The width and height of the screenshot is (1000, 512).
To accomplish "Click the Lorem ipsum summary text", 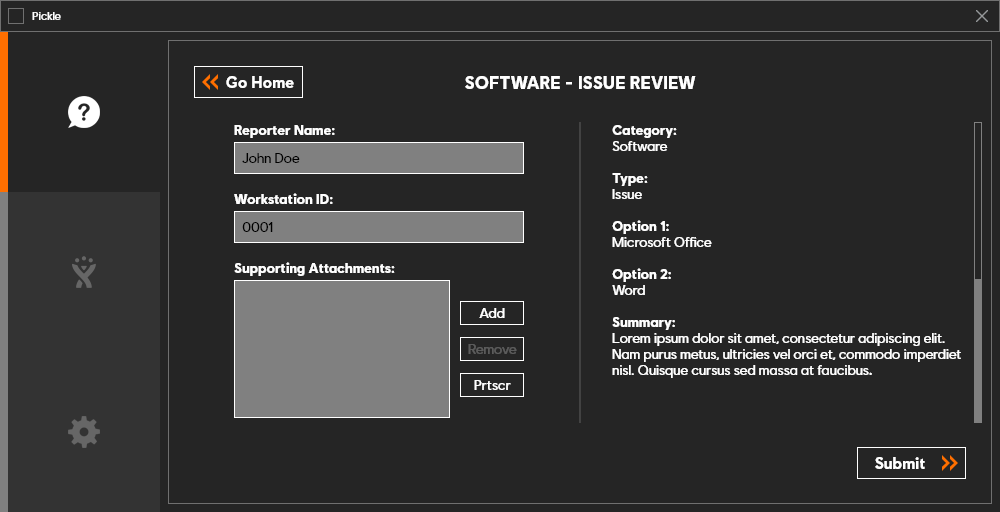I will (x=786, y=354).
